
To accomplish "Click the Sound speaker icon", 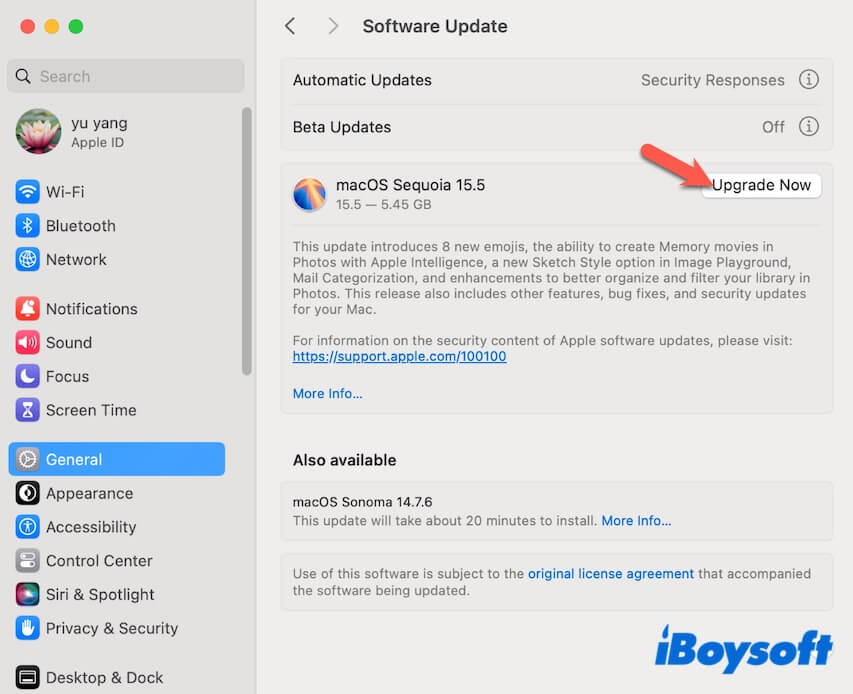I will click(28, 343).
